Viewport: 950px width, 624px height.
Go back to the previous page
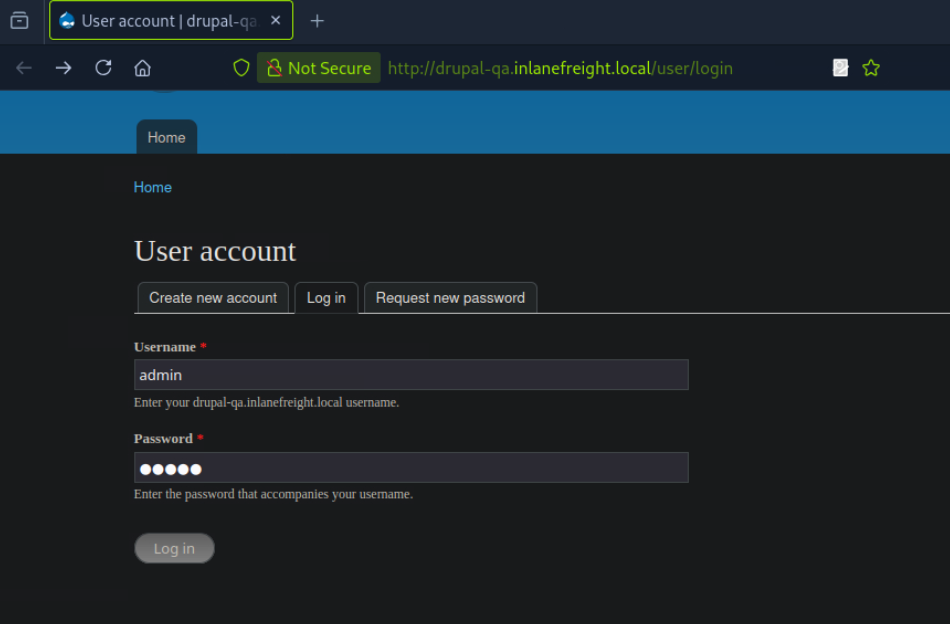24,68
